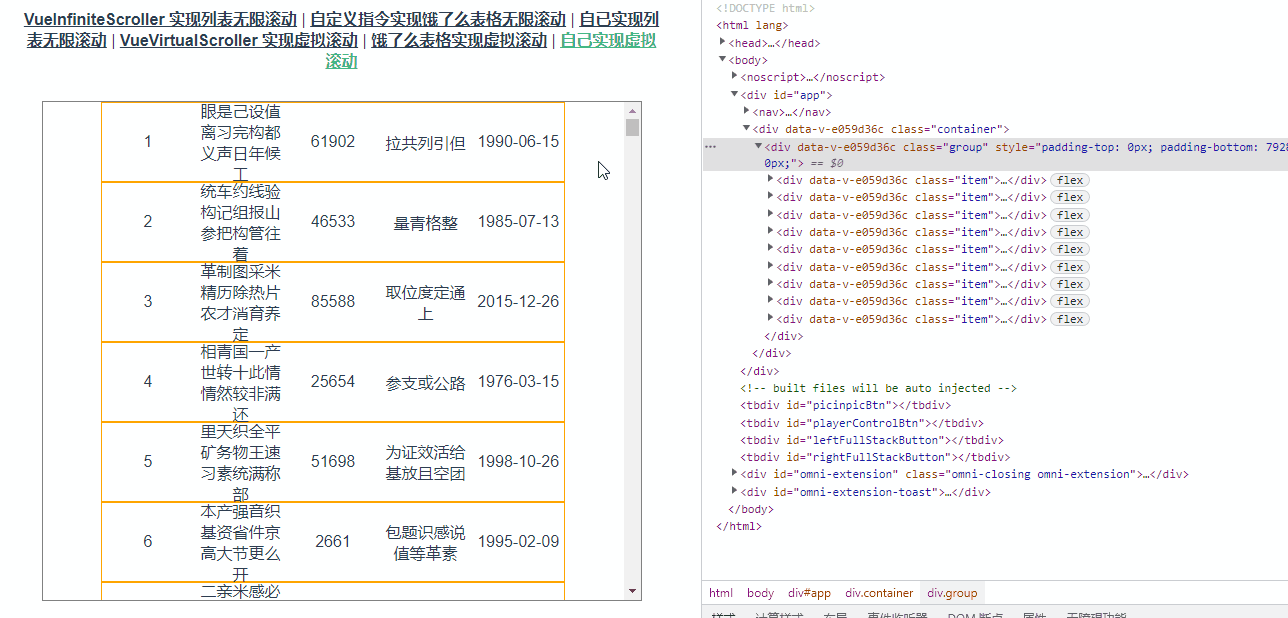Viewport: 1288px width, 618px height.
Task: Click the three-dot menu beside div.group node
Action: pos(710,146)
